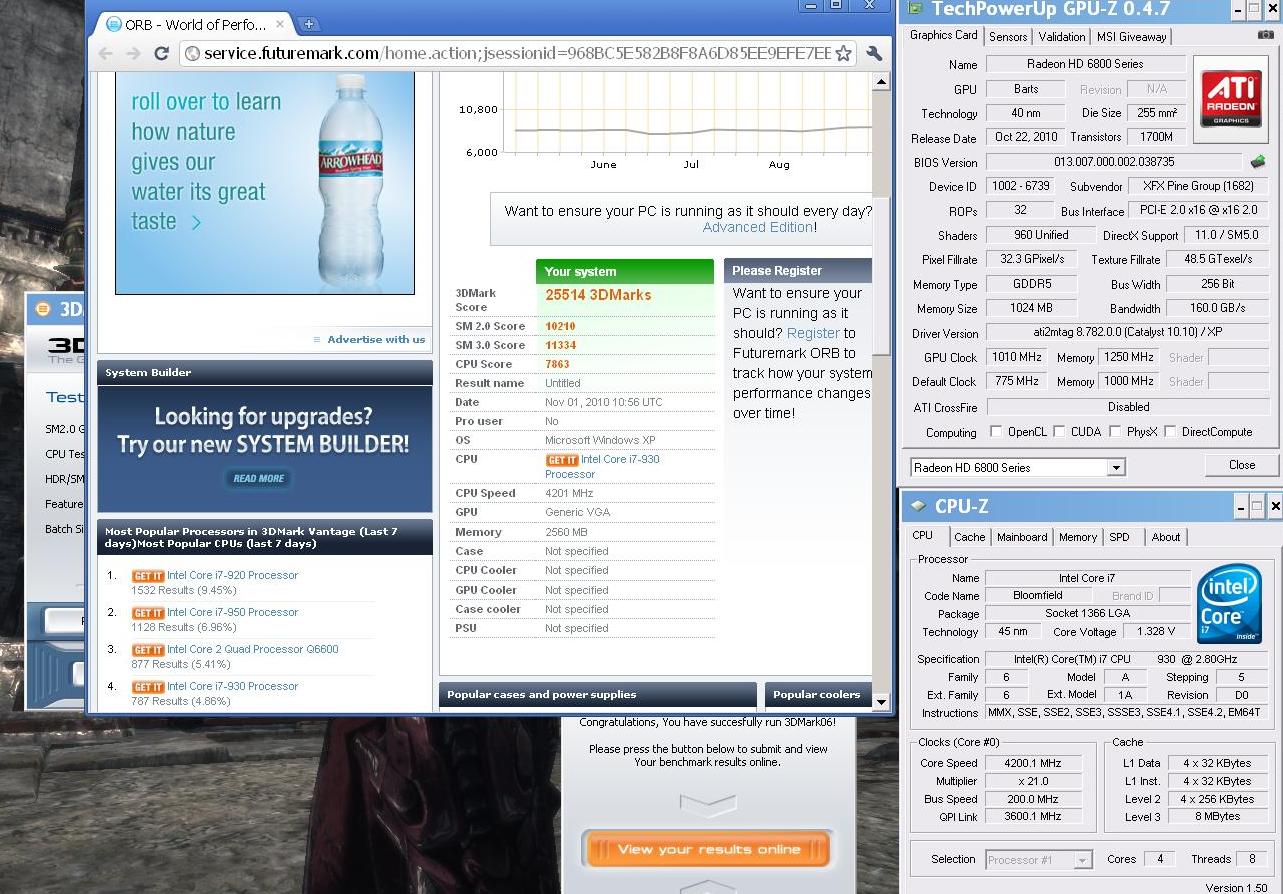
Task: Open the Validation tab in GPU-Z
Action: (x=1062, y=37)
